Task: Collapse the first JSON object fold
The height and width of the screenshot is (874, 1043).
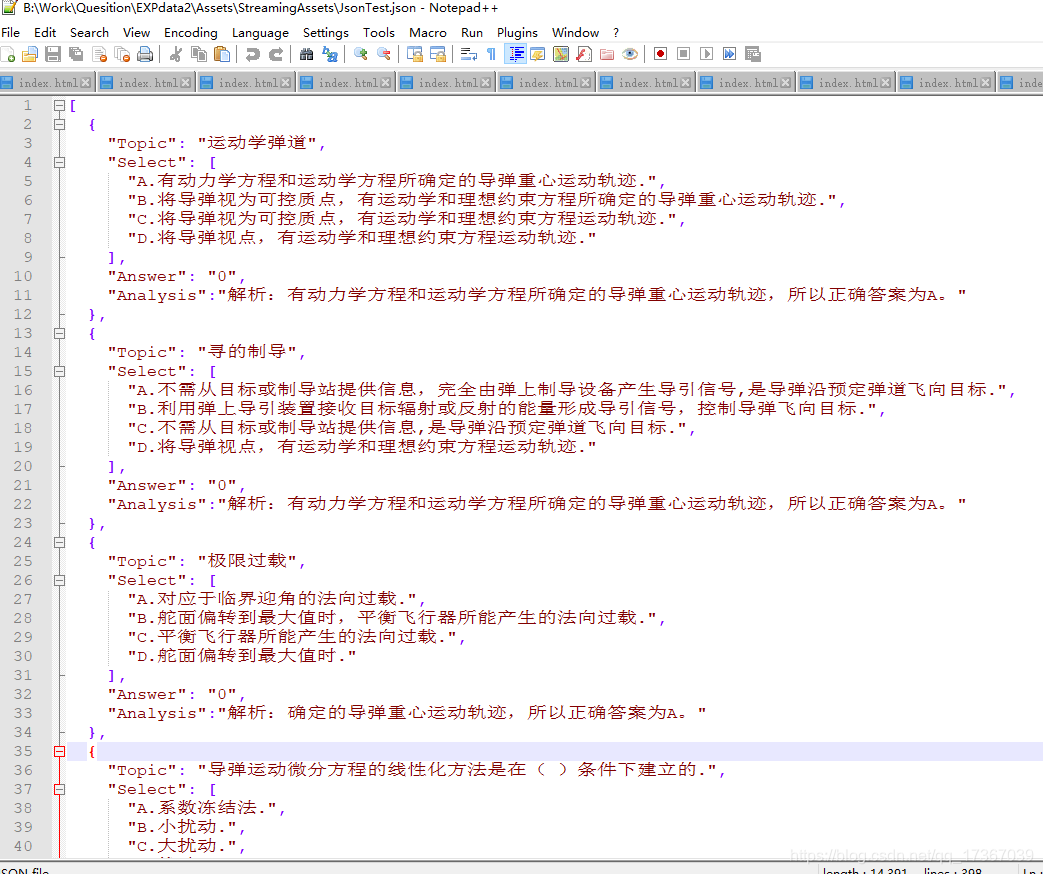Action: (x=59, y=123)
